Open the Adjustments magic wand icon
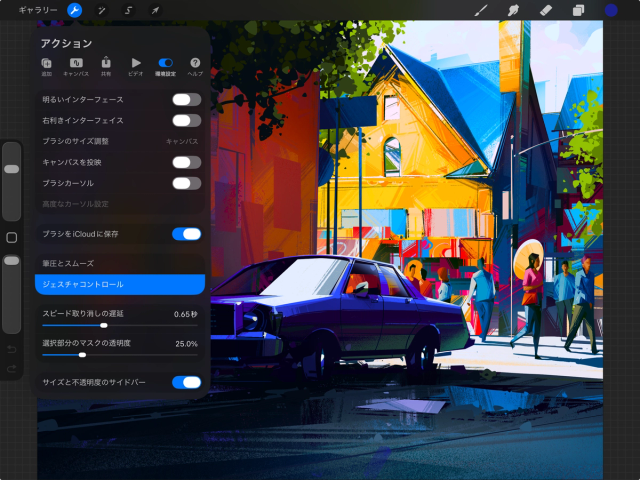Image resolution: width=640 pixels, height=480 pixels. pyautogui.click(x=101, y=10)
